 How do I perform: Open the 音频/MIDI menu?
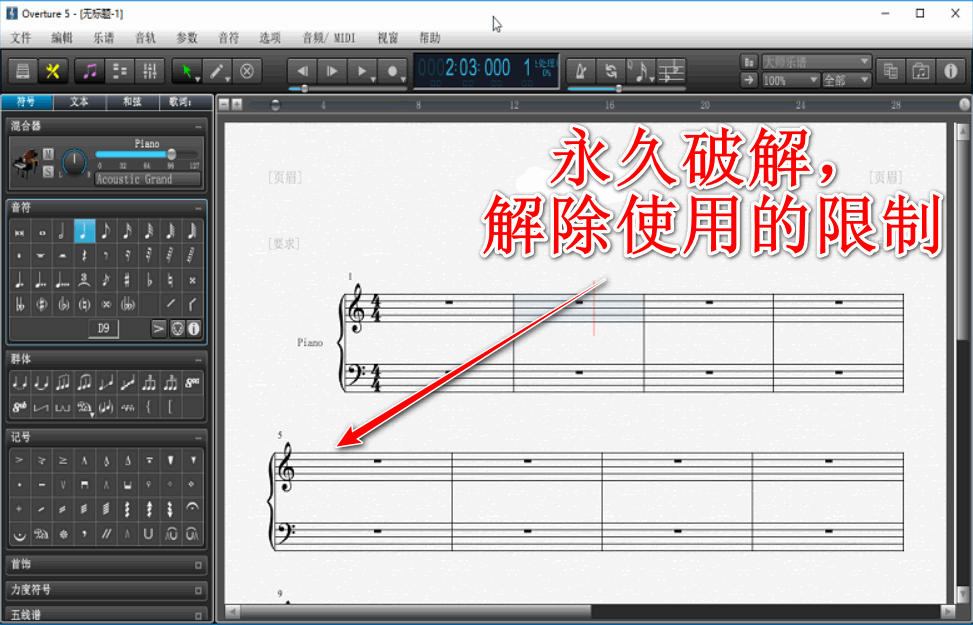coord(329,38)
